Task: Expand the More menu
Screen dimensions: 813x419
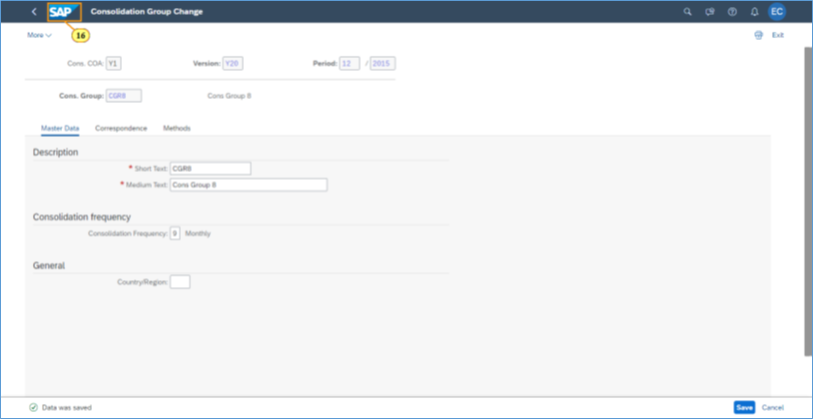Action: click(39, 35)
